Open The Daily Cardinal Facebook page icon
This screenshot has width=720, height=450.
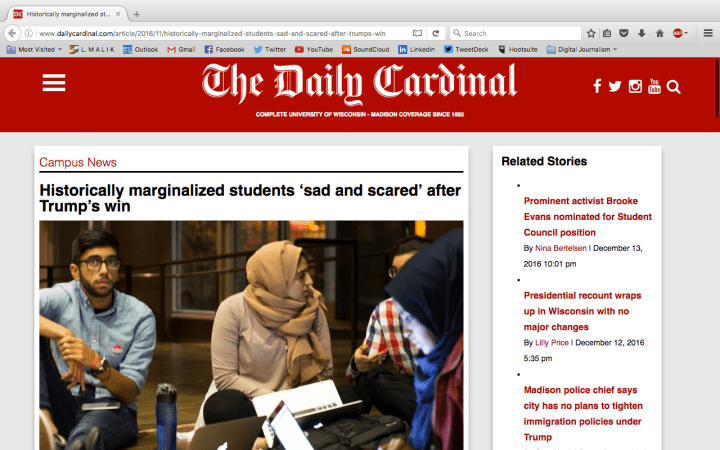pos(597,87)
